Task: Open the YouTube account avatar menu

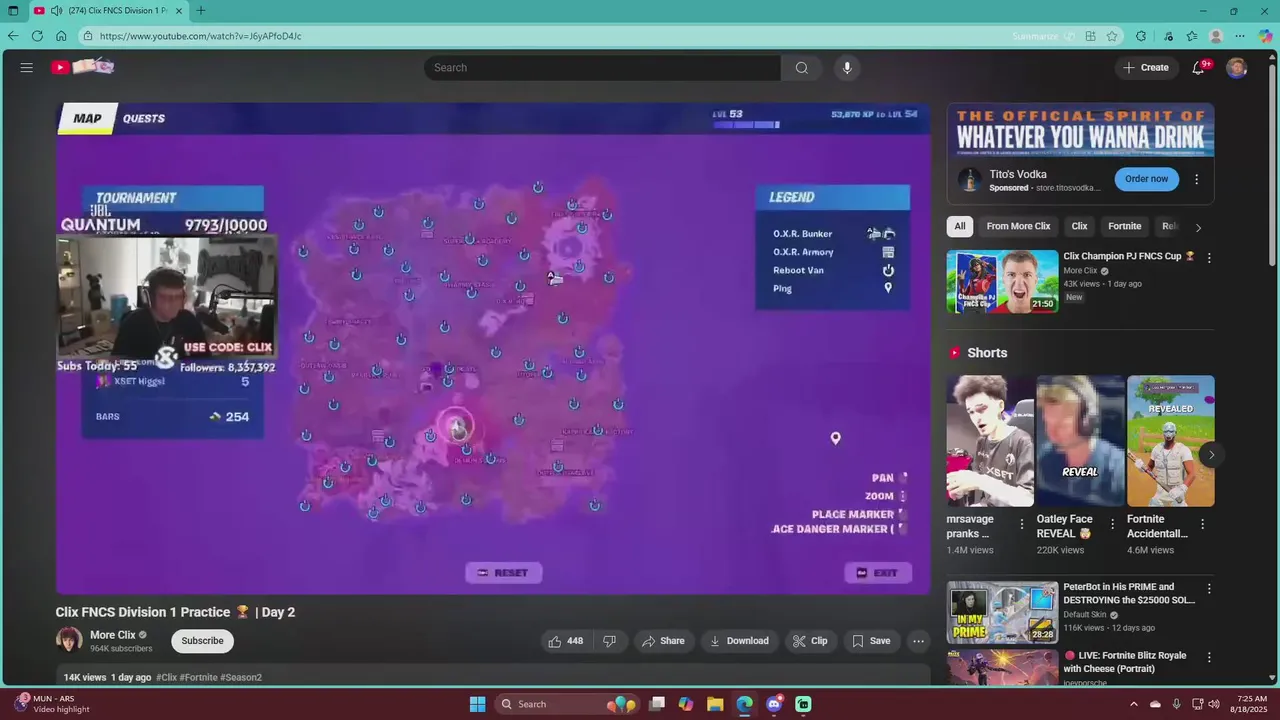Action: click(x=1237, y=67)
